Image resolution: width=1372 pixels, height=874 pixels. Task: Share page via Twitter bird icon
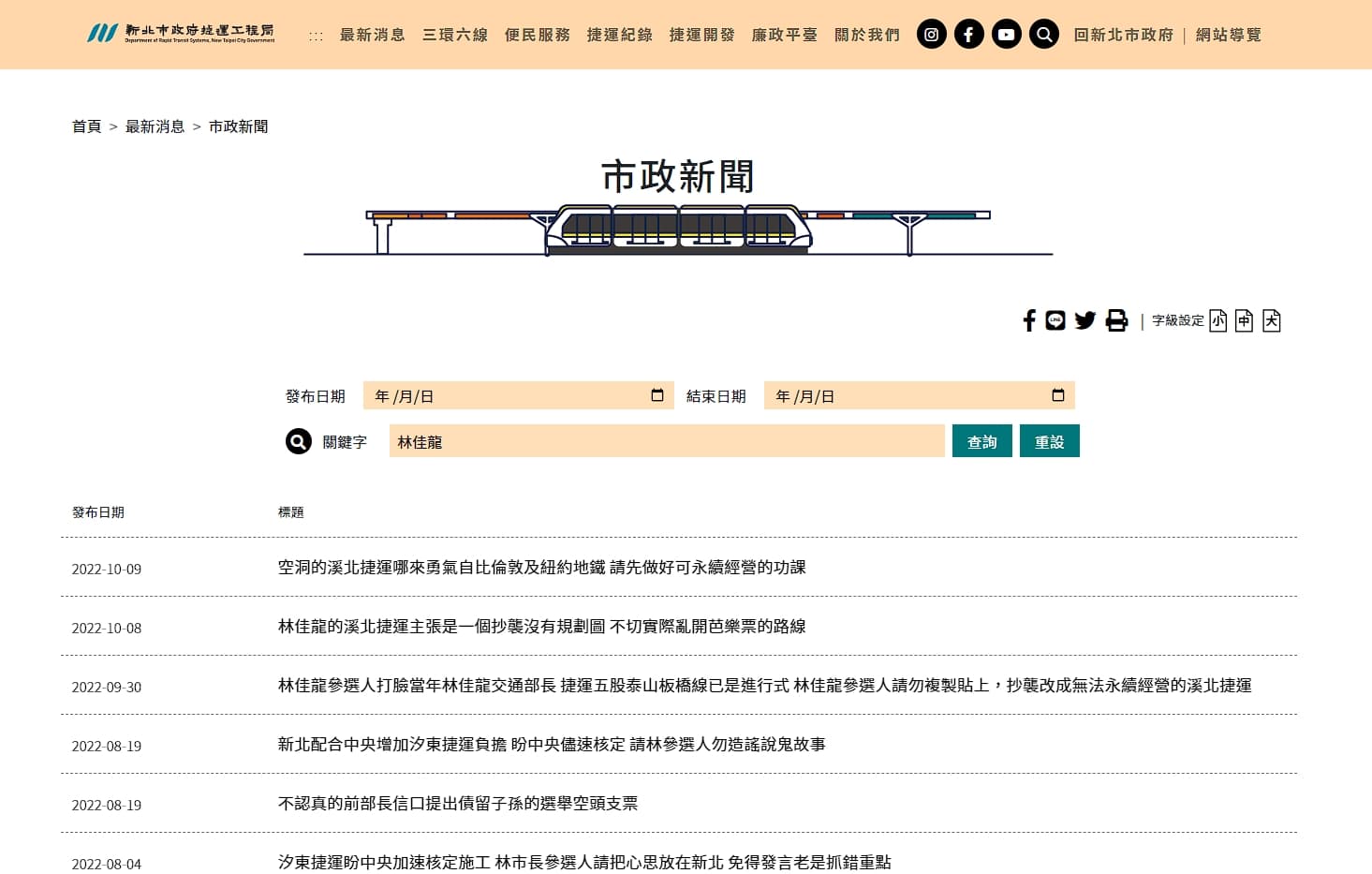coord(1085,320)
